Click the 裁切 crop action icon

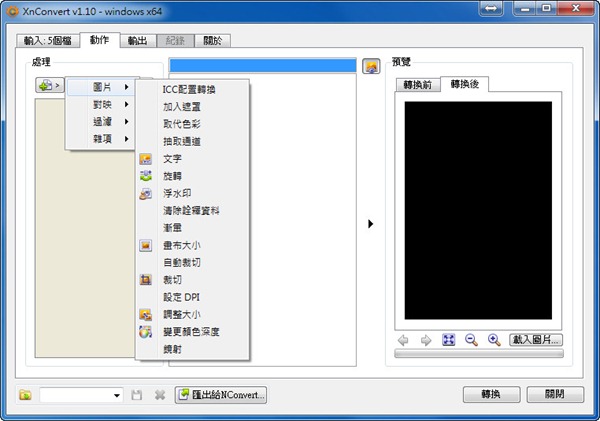pos(145,280)
